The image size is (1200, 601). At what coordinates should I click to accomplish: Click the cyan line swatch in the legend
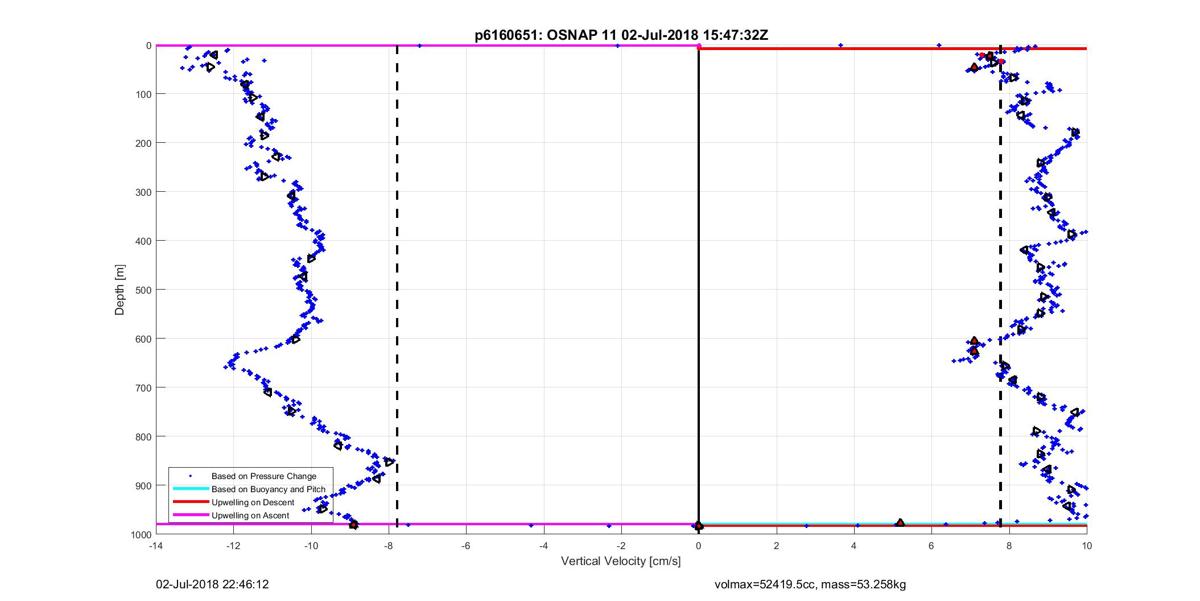[x=190, y=489]
